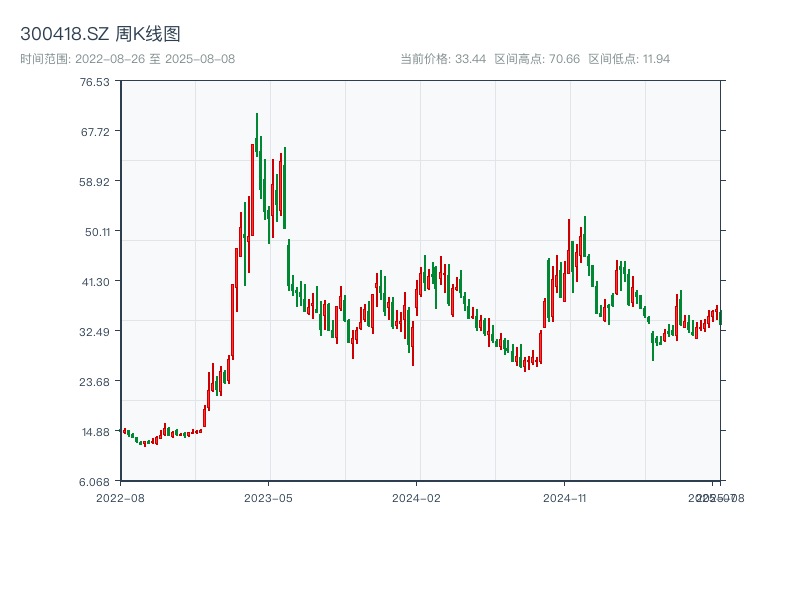The image size is (800, 600).
Task: Click the 2022-08 x-axis date label
Action: click(122, 497)
